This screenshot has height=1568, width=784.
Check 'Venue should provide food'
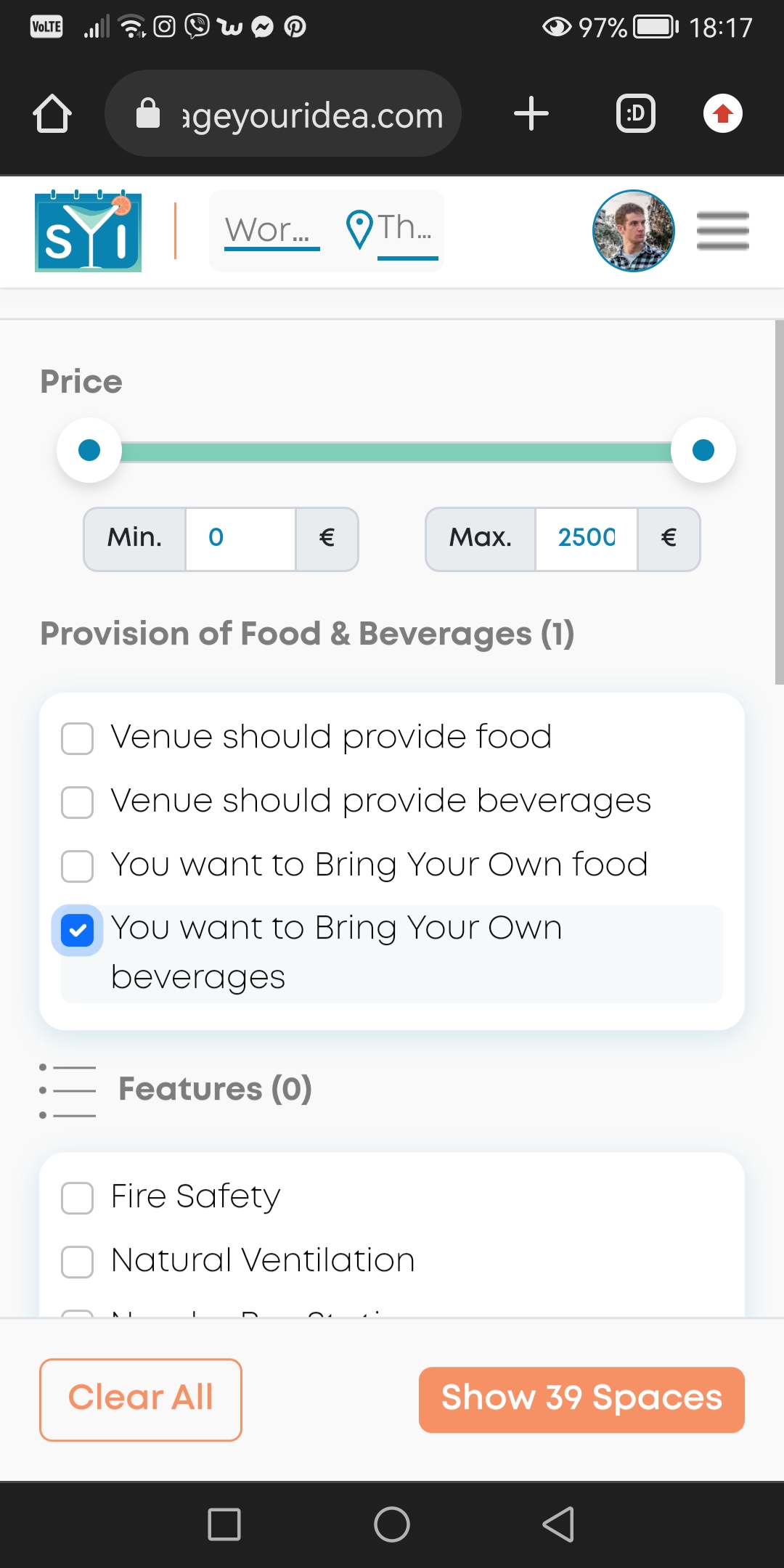[x=78, y=738]
